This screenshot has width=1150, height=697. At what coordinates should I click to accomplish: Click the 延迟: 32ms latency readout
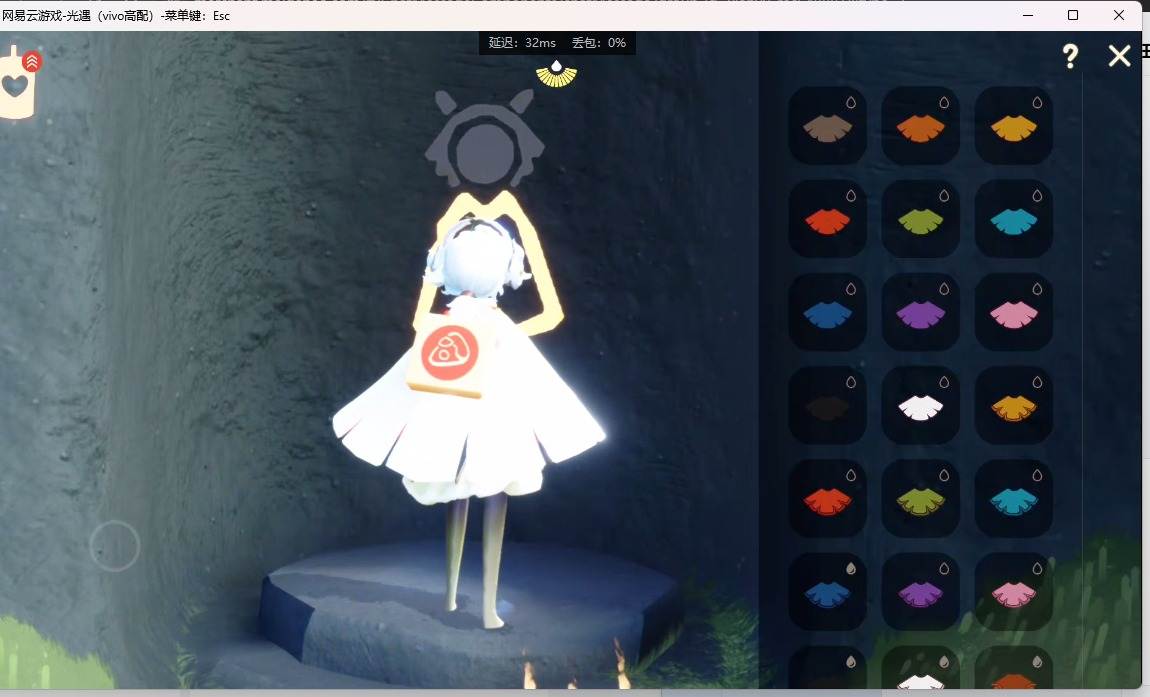(522, 43)
